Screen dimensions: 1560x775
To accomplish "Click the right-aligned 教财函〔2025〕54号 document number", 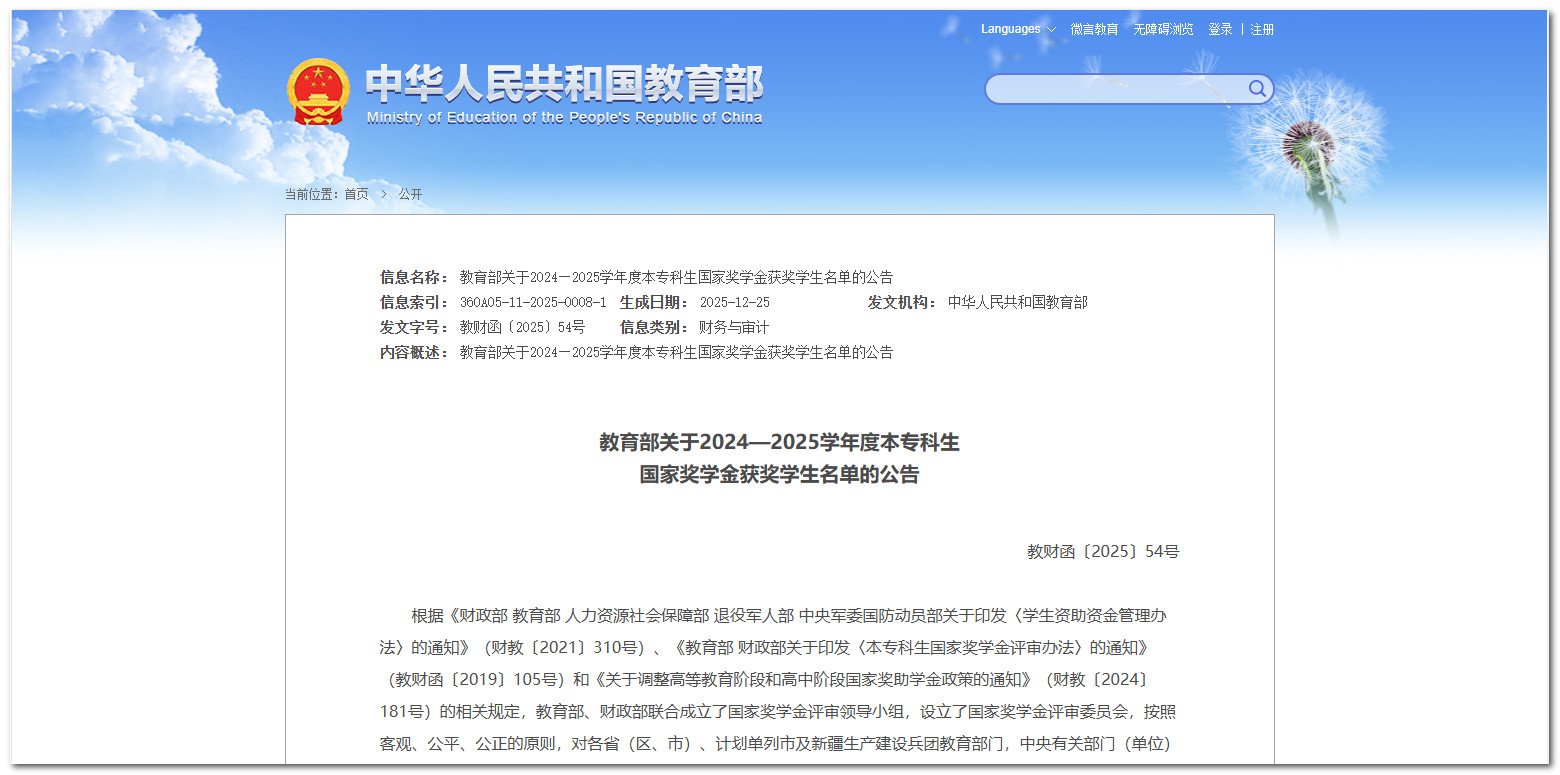I will 1103,551.
